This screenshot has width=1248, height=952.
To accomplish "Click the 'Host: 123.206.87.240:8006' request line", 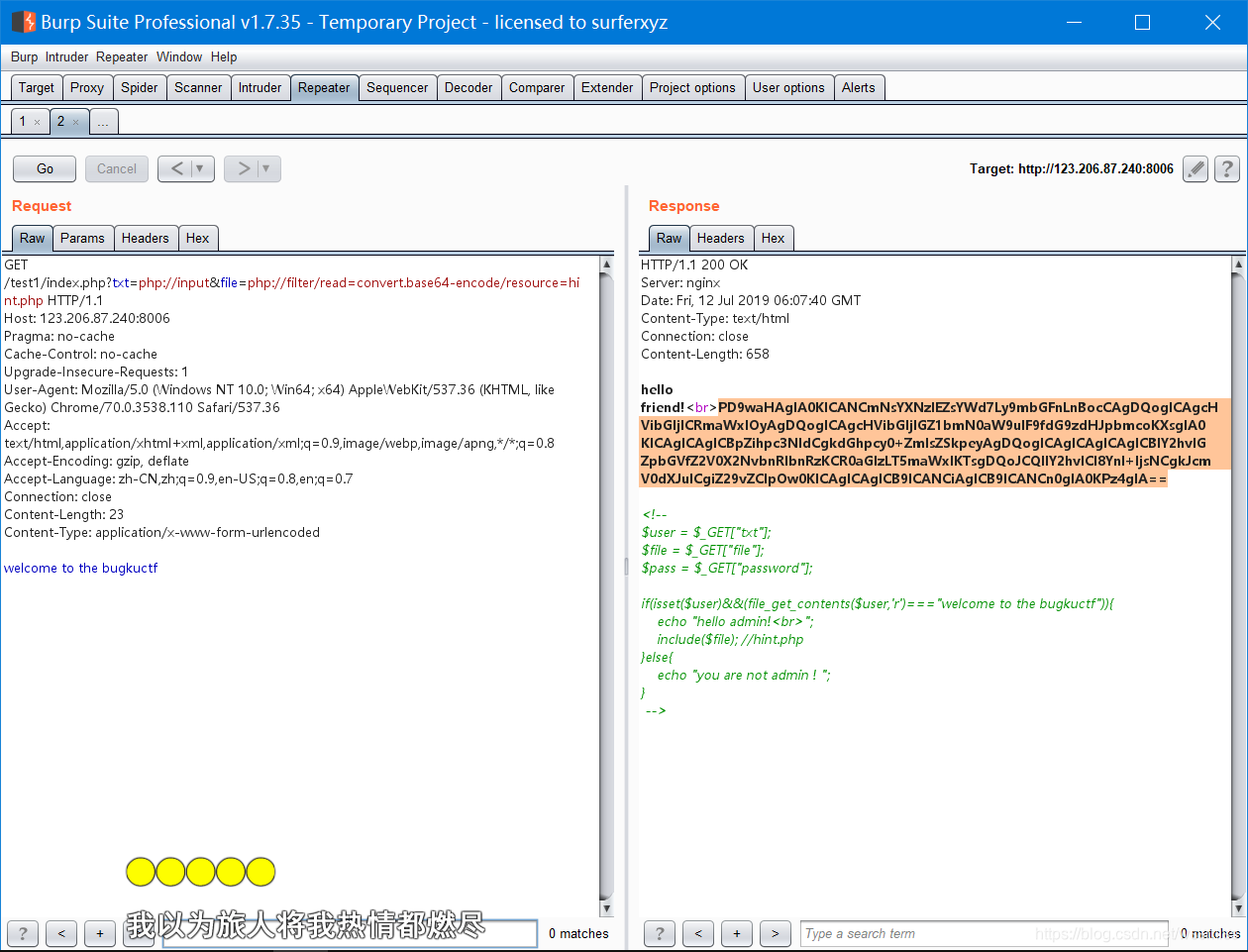I will (x=87, y=318).
